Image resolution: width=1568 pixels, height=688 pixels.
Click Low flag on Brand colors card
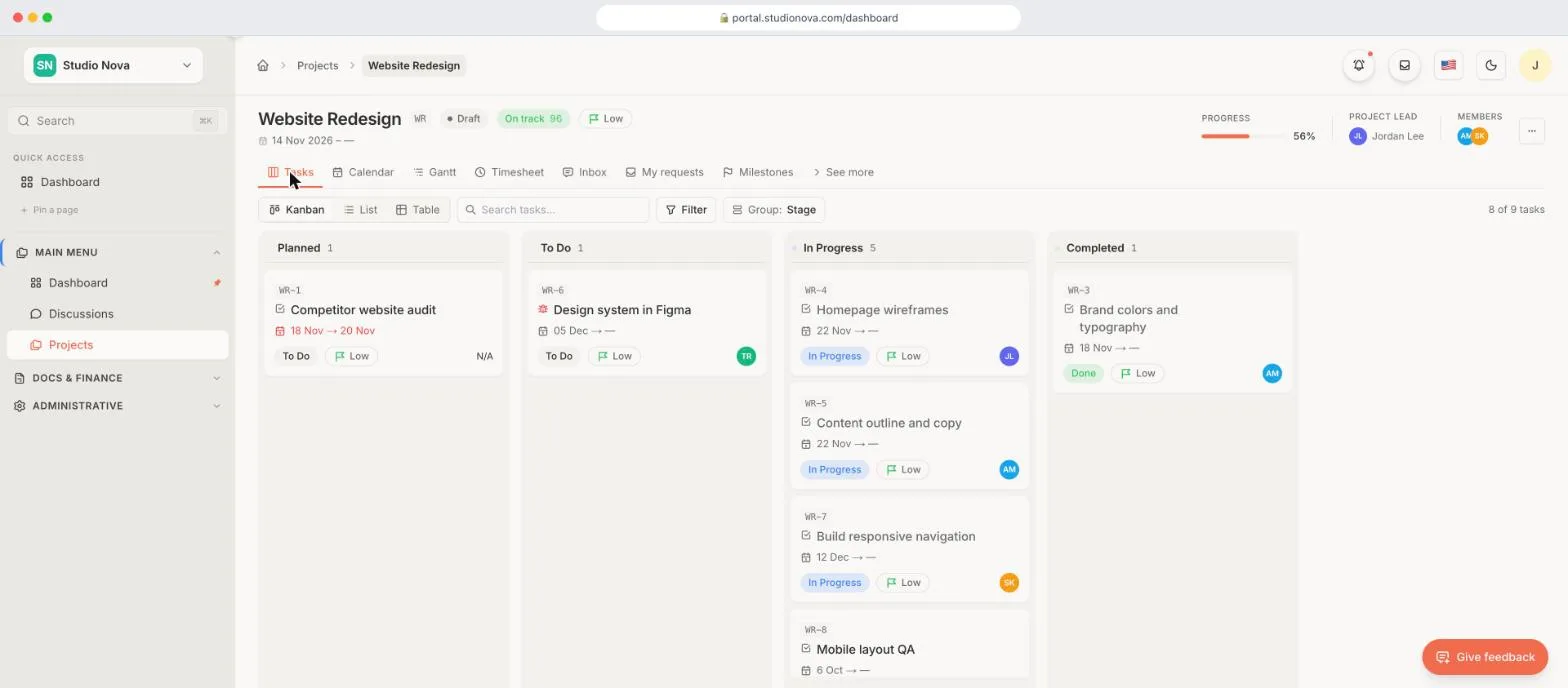pos(1138,373)
